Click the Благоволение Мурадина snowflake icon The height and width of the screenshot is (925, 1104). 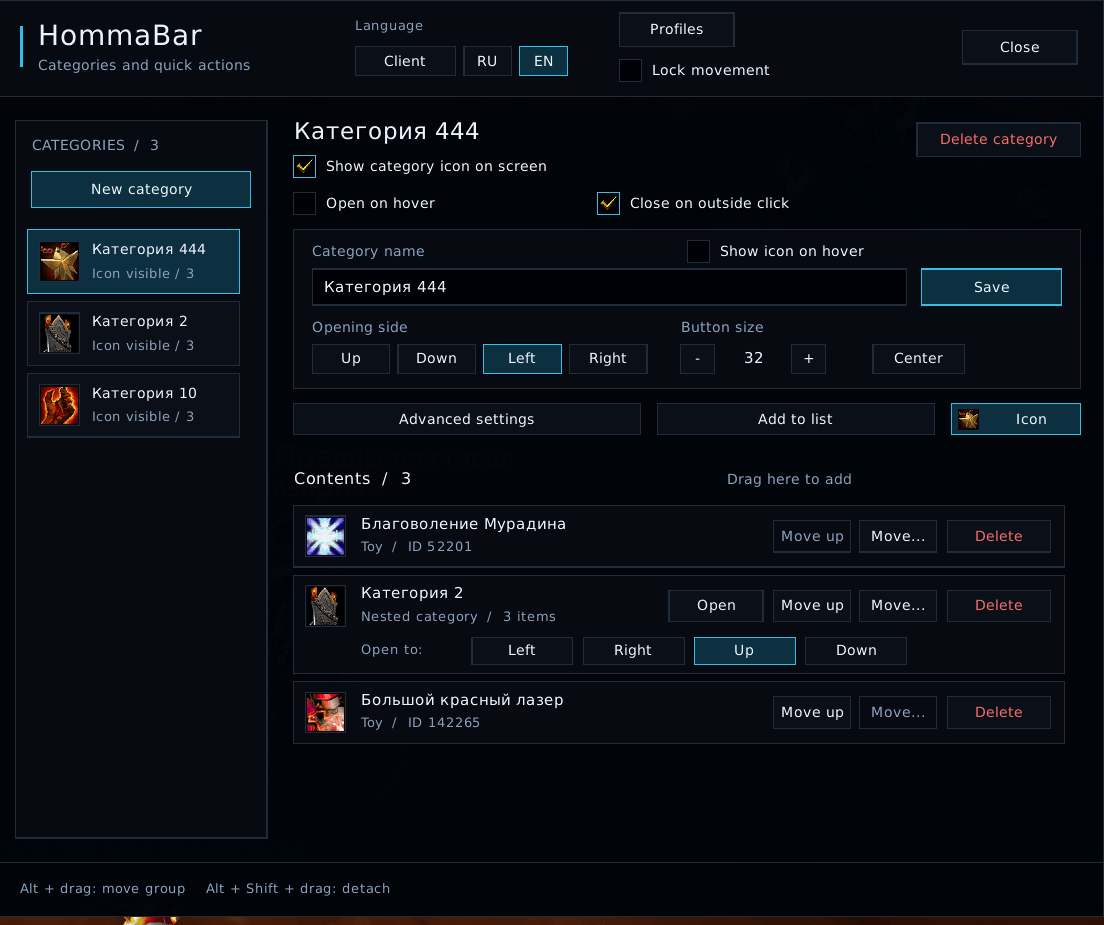325,536
